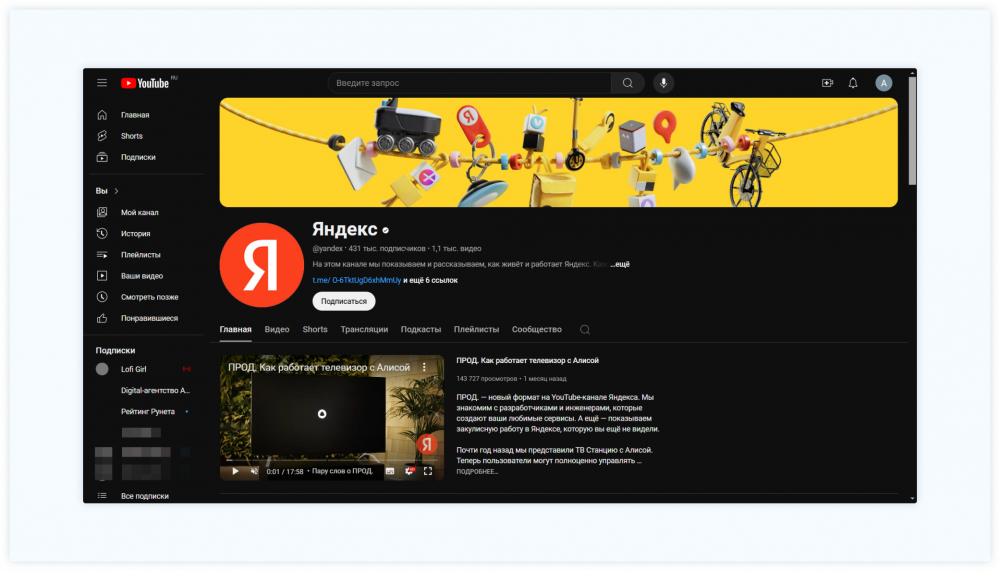Switch to the Shorts channel tab

(x=315, y=329)
